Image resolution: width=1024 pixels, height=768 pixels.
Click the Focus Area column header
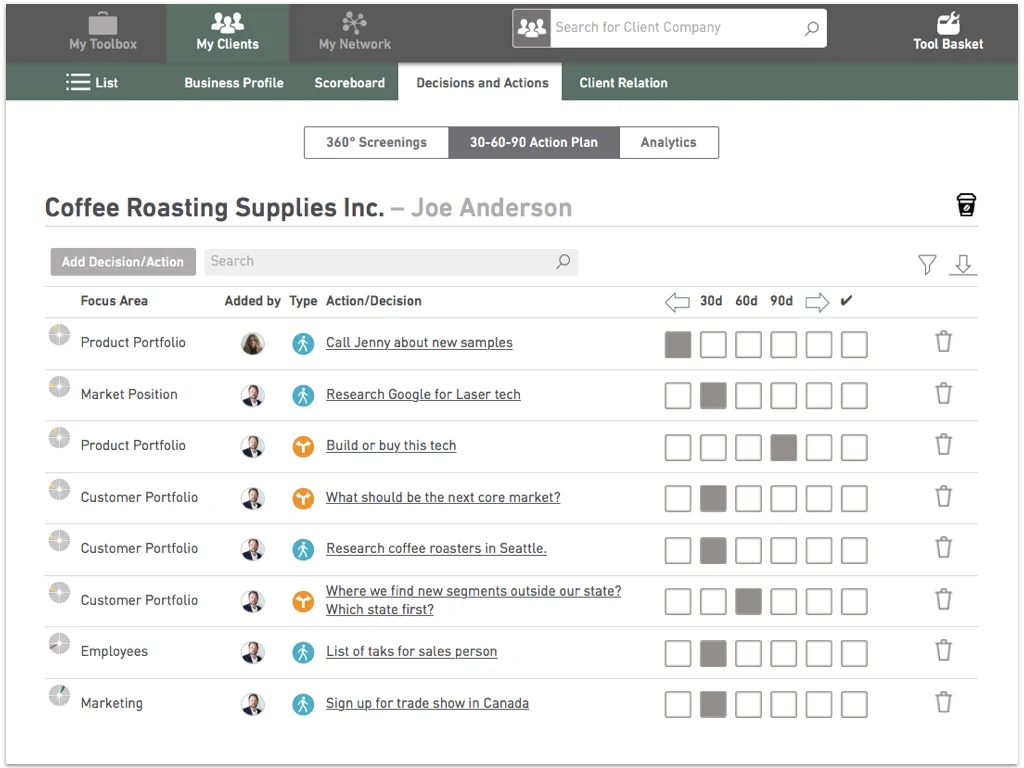pyautogui.click(x=114, y=301)
